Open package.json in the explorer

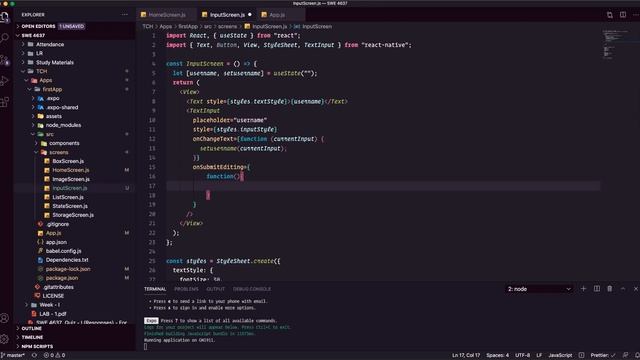pos(62,278)
